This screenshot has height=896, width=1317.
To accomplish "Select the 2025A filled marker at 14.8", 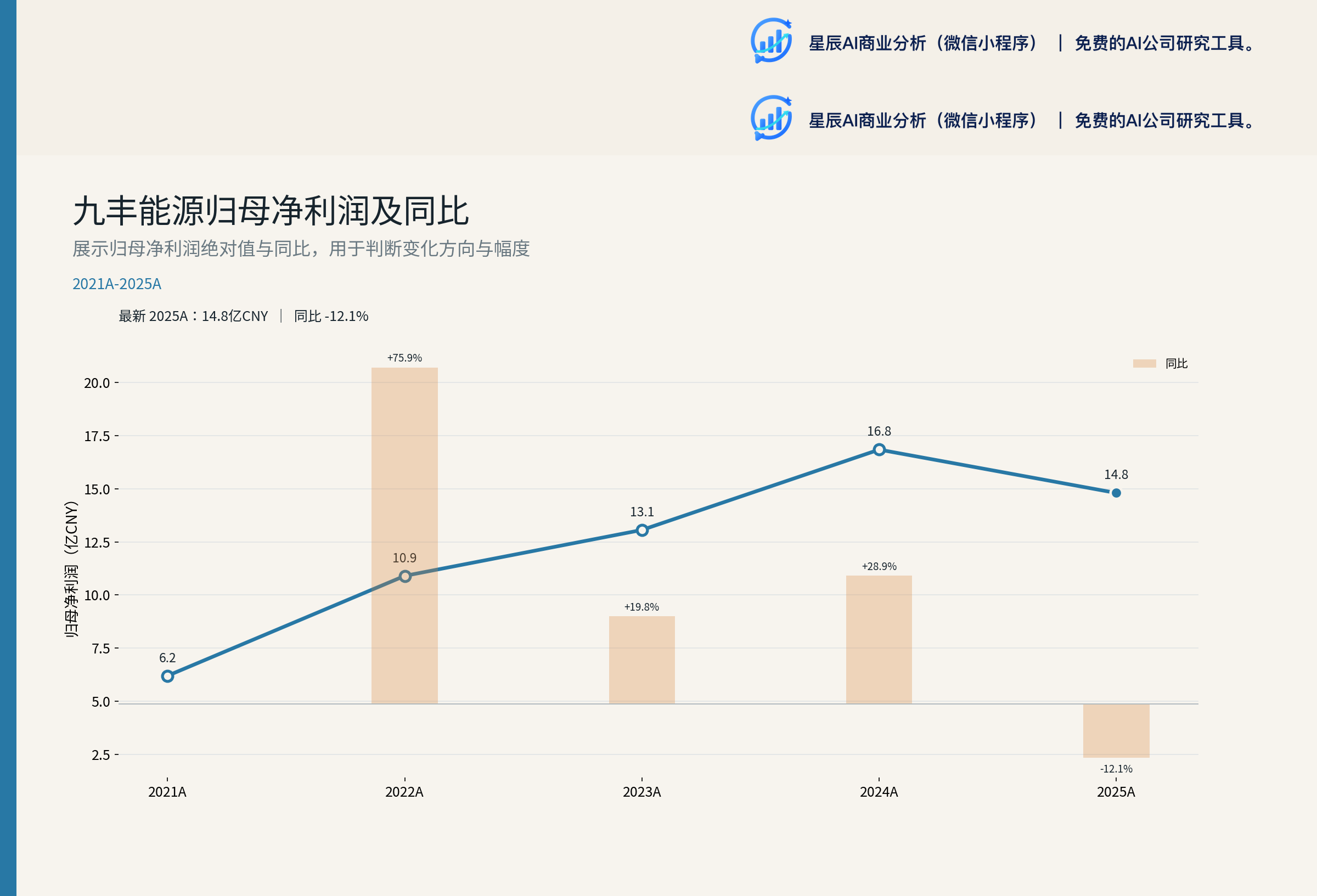I will click(x=1116, y=493).
